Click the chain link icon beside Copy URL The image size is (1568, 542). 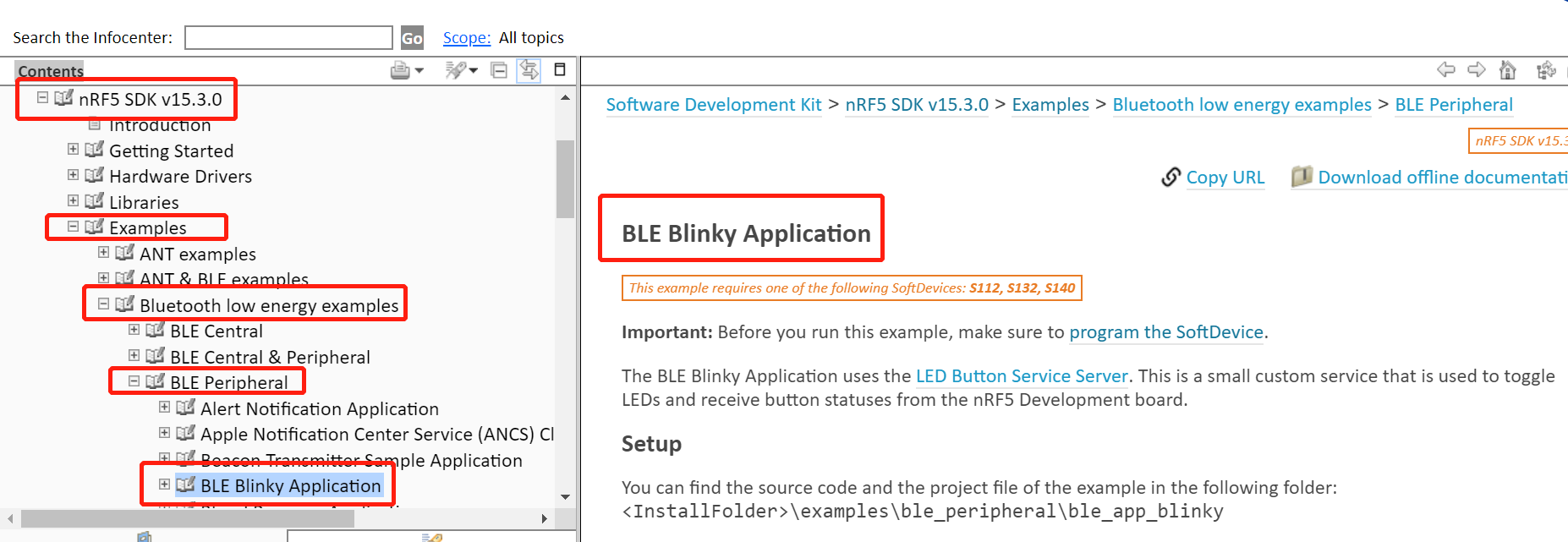1171,177
